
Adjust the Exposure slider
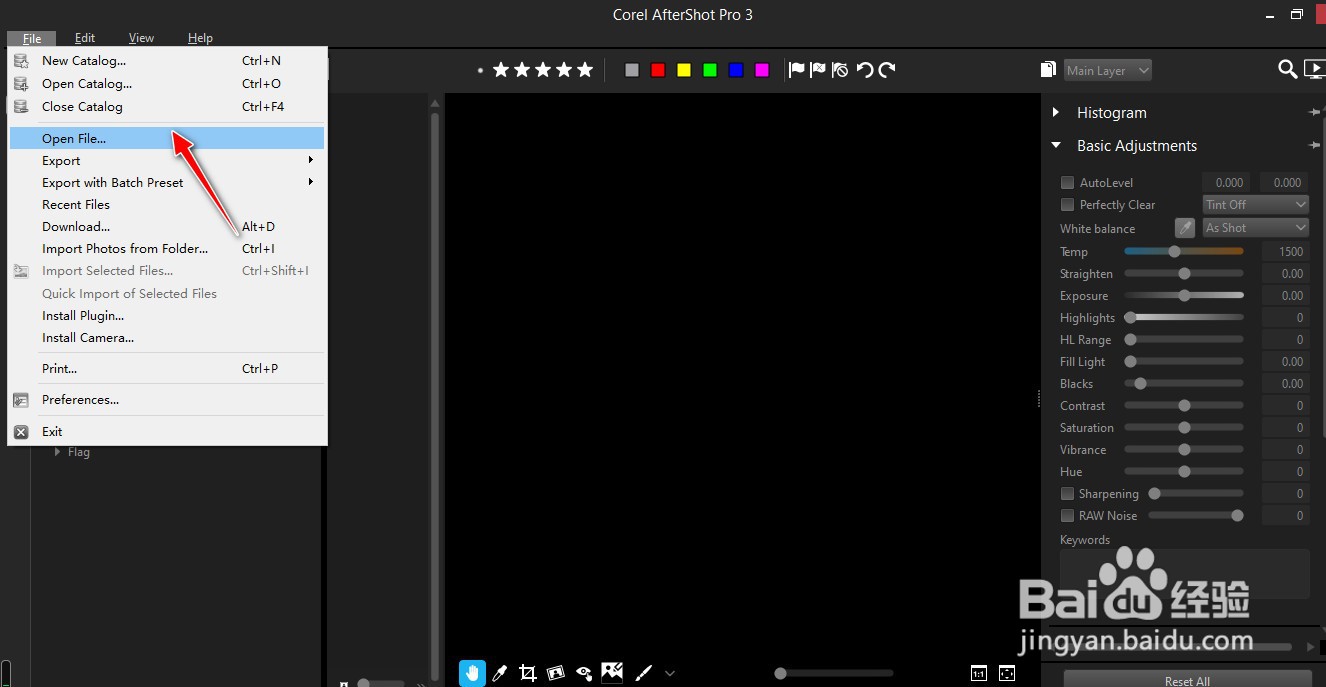point(1184,296)
